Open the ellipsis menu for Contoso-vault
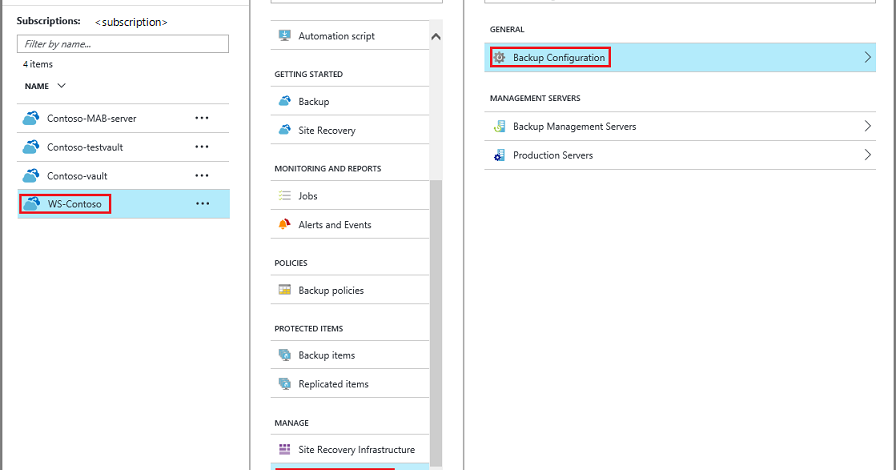The height and width of the screenshot is (470, 896). click(202, 176)
